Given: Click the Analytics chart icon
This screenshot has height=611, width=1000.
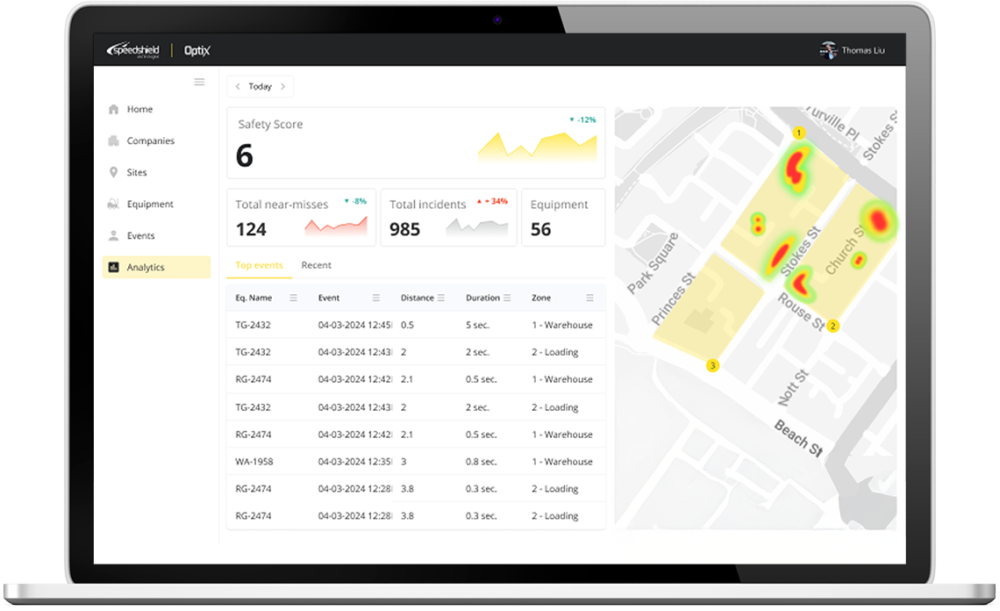Looking at the screenshot, I should pos(114,267).
